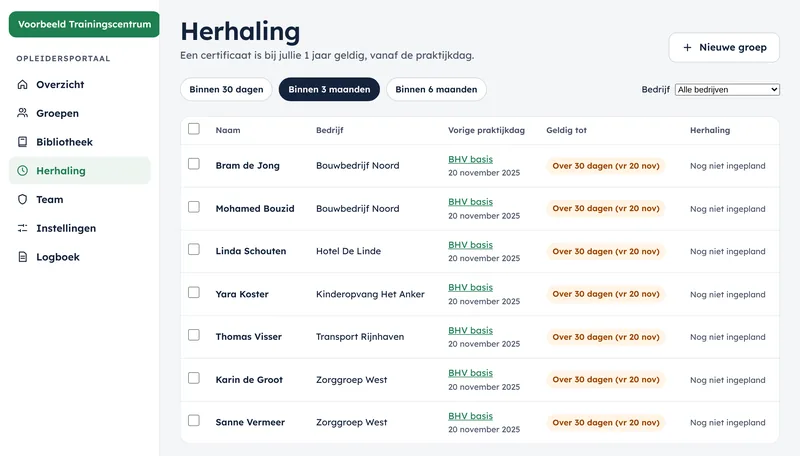The image size is (800, 456).
Task: Open Overzicht via the house icon
Action: click(x=22, y=85)
